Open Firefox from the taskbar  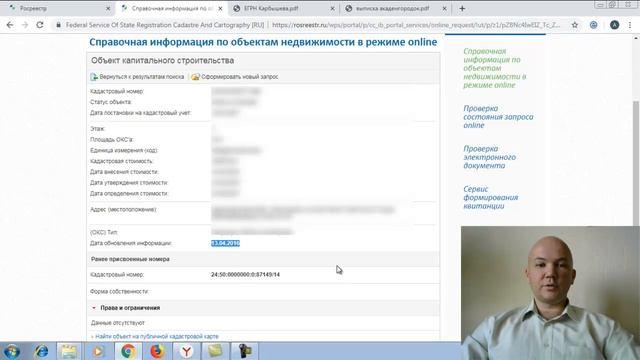157,351
